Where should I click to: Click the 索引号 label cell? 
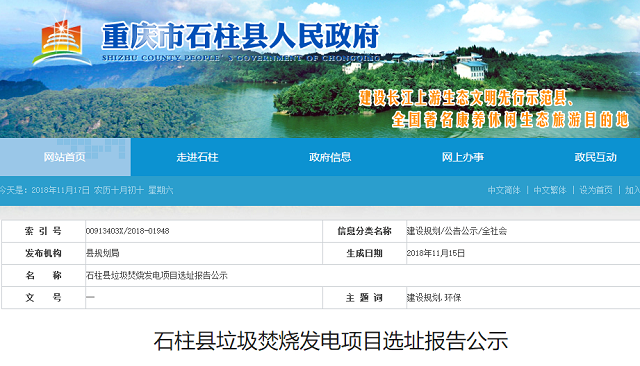[43, 231]
